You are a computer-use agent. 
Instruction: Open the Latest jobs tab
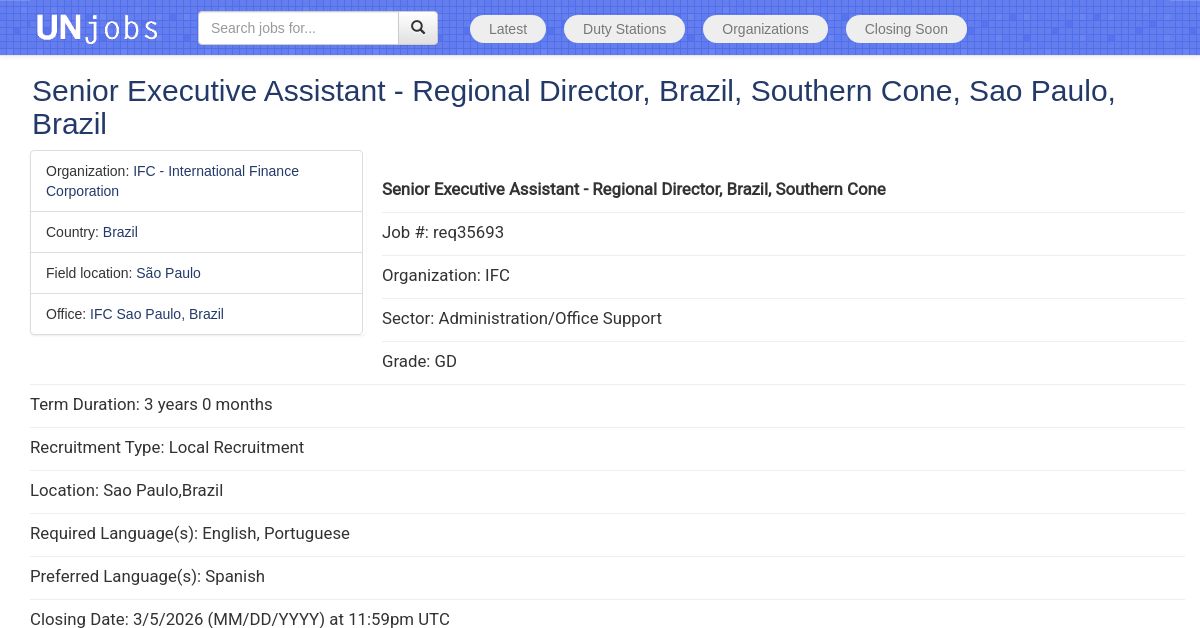click(508, 29)
